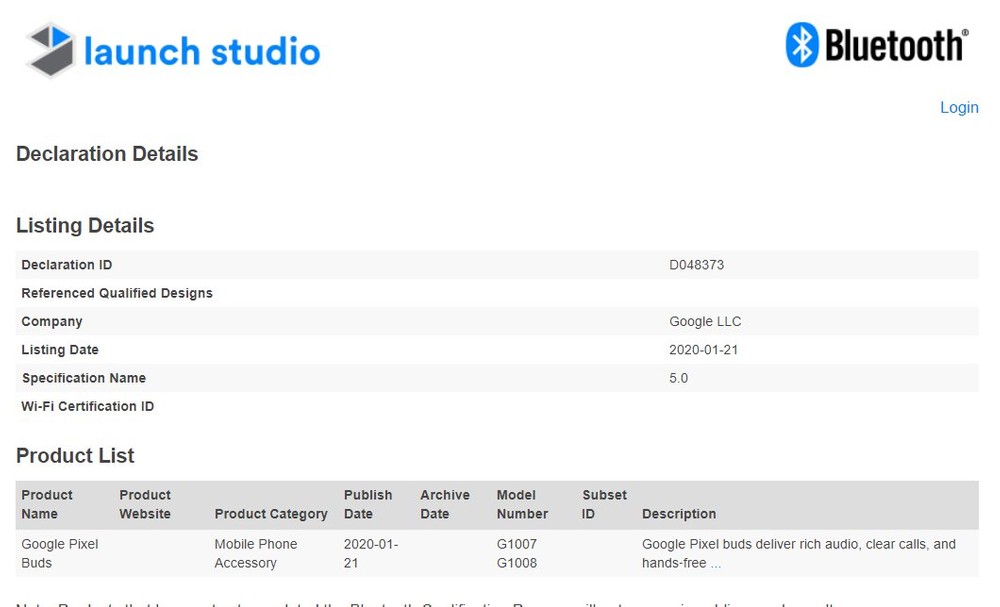1000x607 pixels.
Task: Click the Company row label
Action: [x=52, y=321]
